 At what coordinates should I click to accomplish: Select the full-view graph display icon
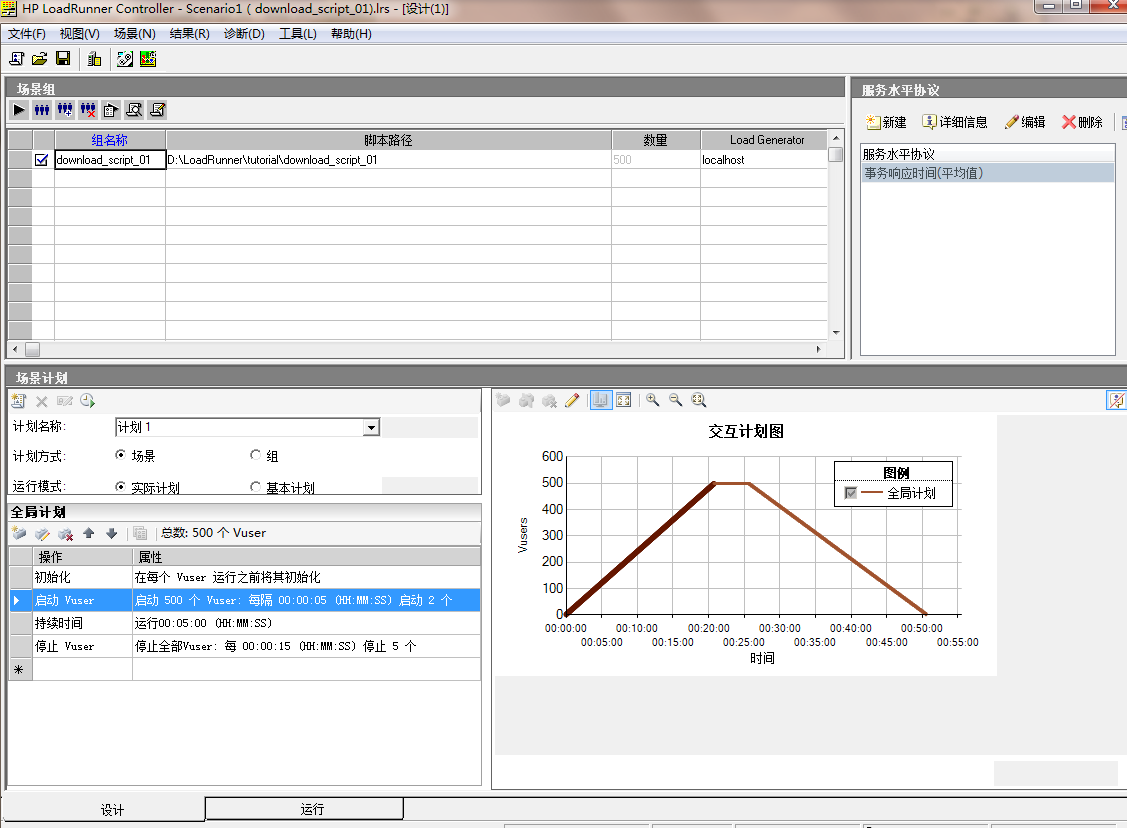click(x=624, y=400)
